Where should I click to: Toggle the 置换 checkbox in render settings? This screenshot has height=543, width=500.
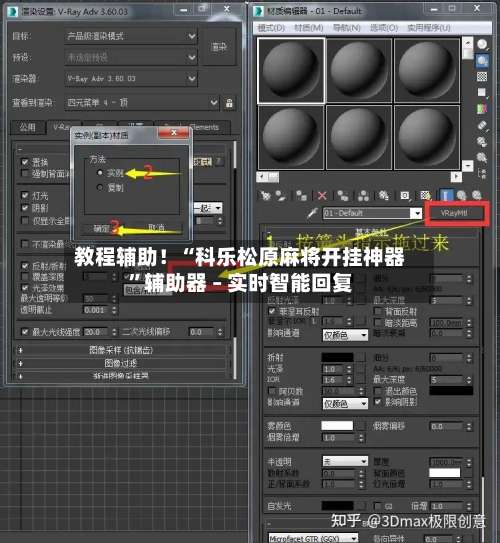25,162
